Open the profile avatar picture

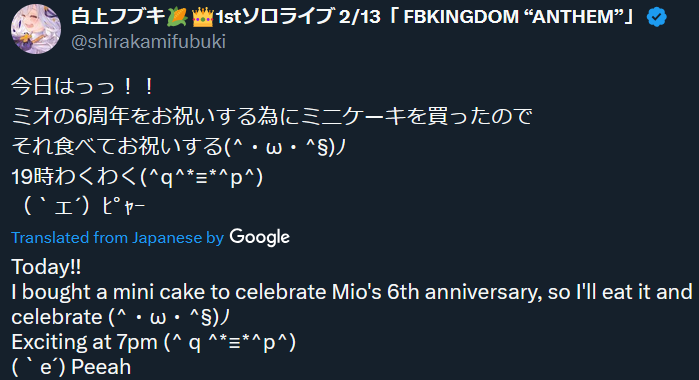36,29
